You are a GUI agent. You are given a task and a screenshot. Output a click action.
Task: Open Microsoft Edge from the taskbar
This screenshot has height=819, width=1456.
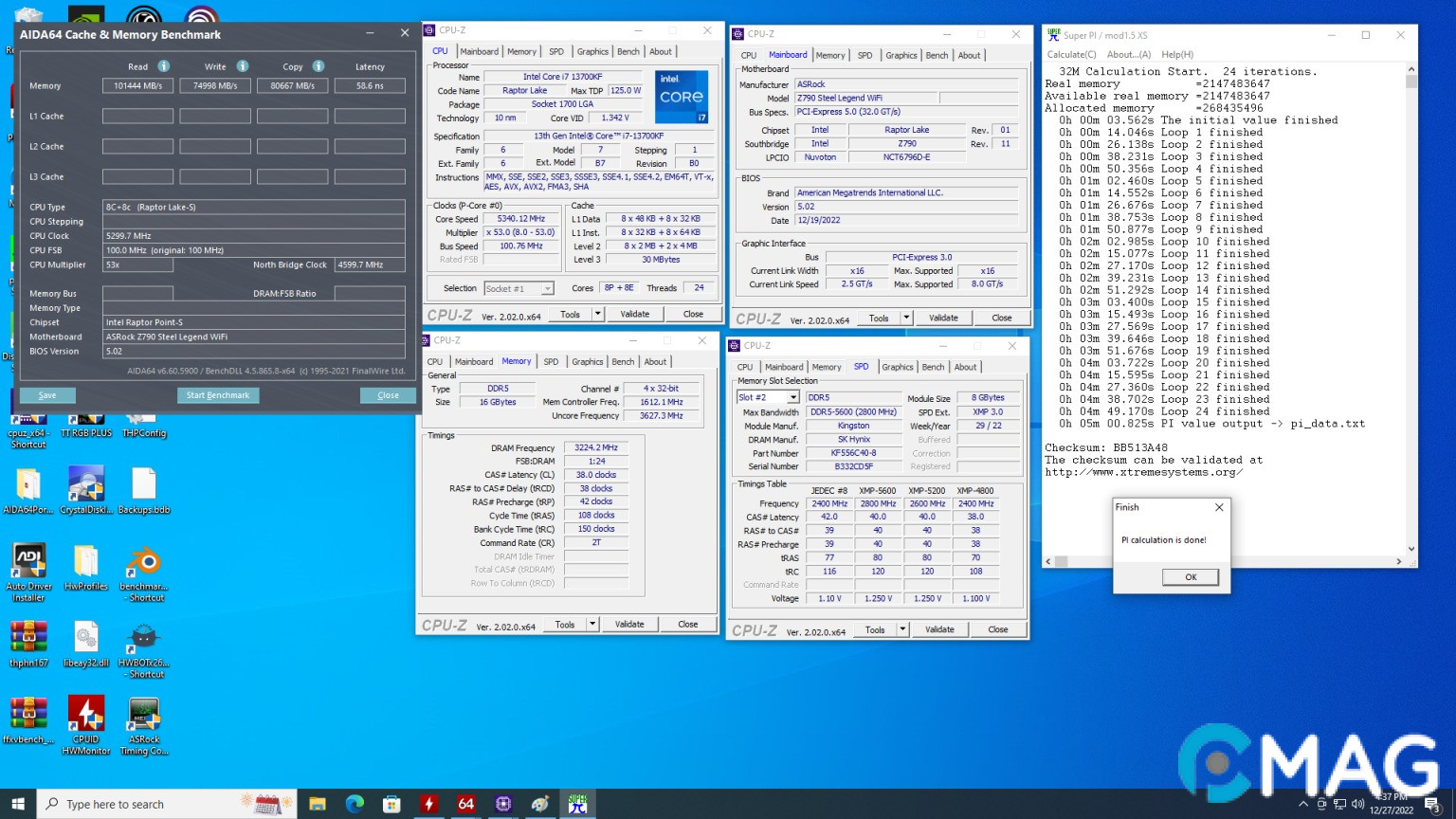click(355, 804)
